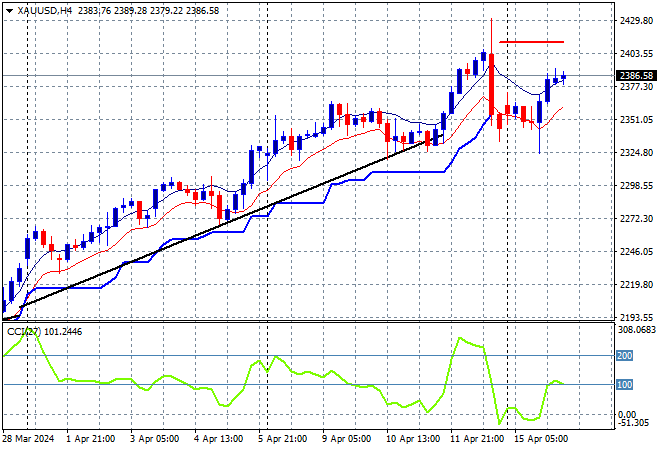
Task: Click time axis label 11 Apr 21:00
Action: tap(477, 439)
